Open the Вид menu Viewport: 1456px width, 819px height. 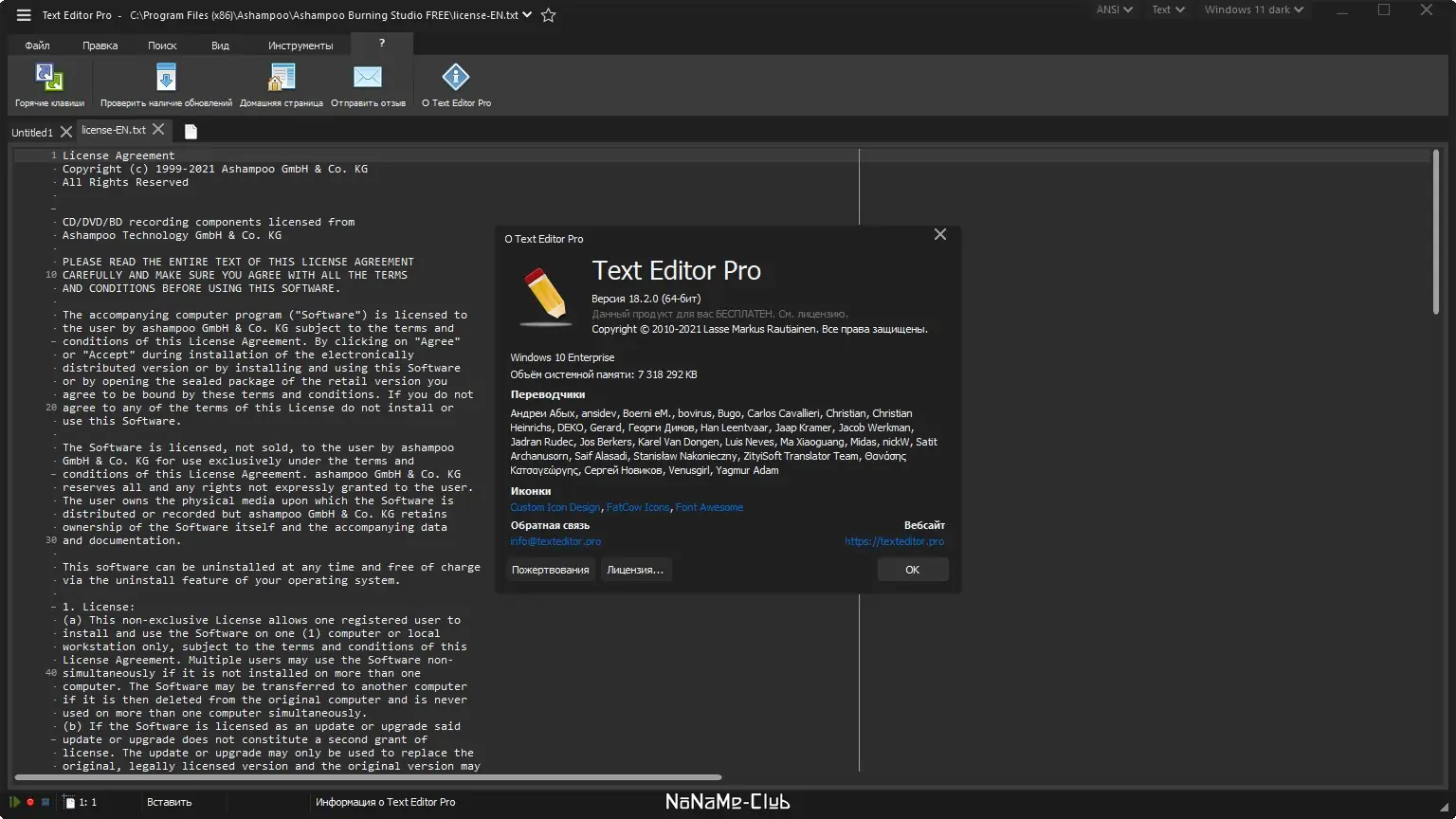220,45
